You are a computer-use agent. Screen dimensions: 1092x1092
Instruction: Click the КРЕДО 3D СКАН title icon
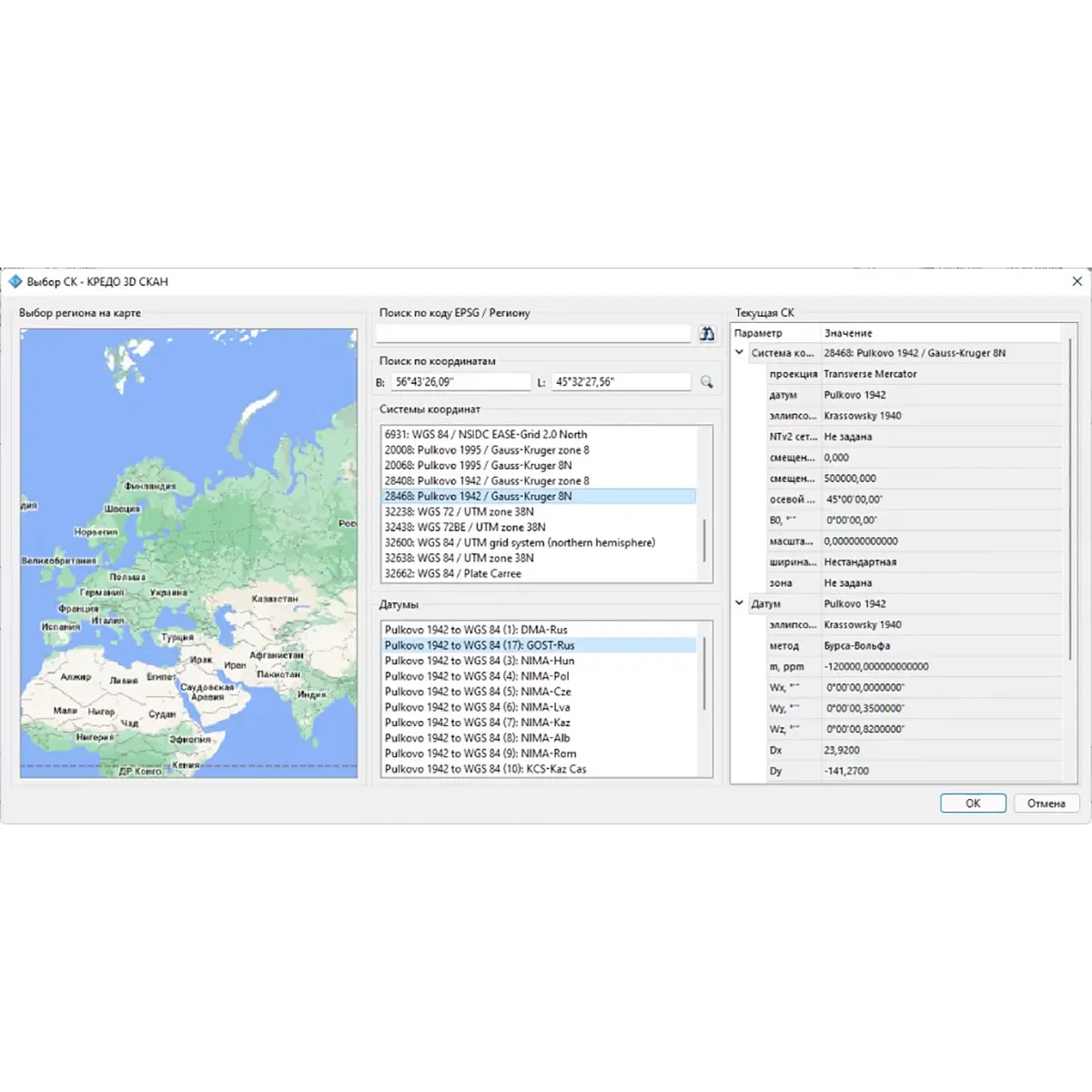pos(15,282)
